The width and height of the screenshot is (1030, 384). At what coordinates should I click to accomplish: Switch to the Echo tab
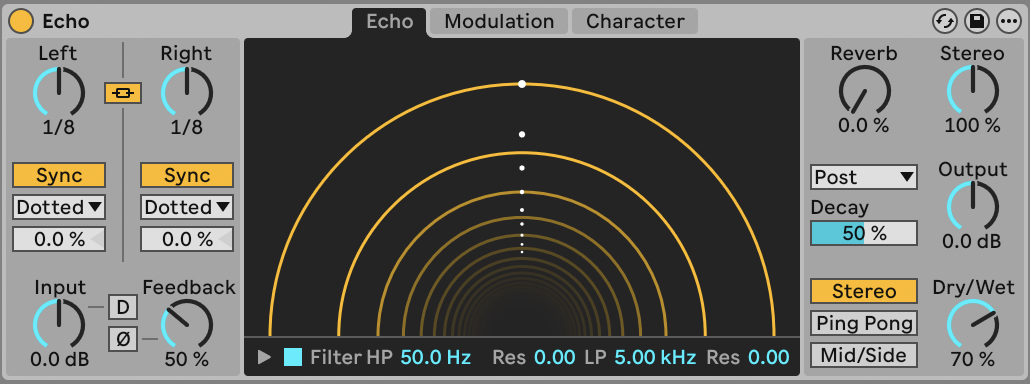(390, 22)
